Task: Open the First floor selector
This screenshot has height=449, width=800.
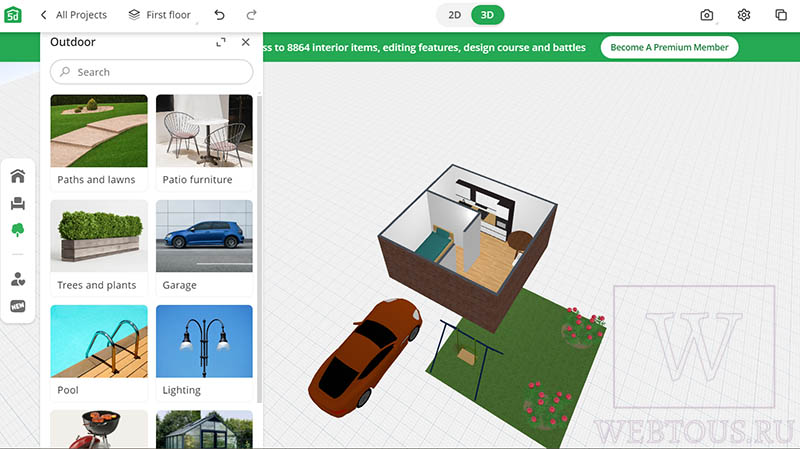Action: click(159, 15)
